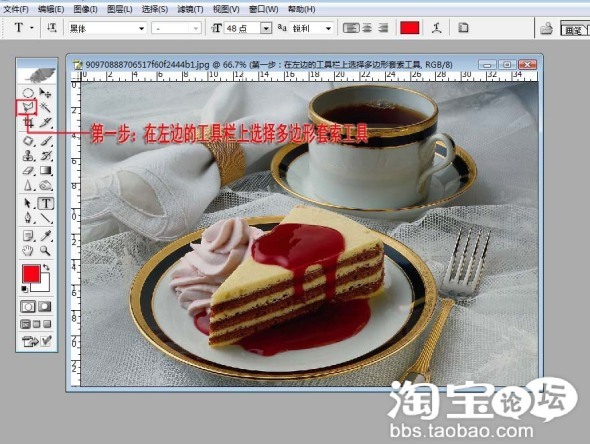
Task: Click the Go to Bridge folder icon
Action: (x=546, y=29)
